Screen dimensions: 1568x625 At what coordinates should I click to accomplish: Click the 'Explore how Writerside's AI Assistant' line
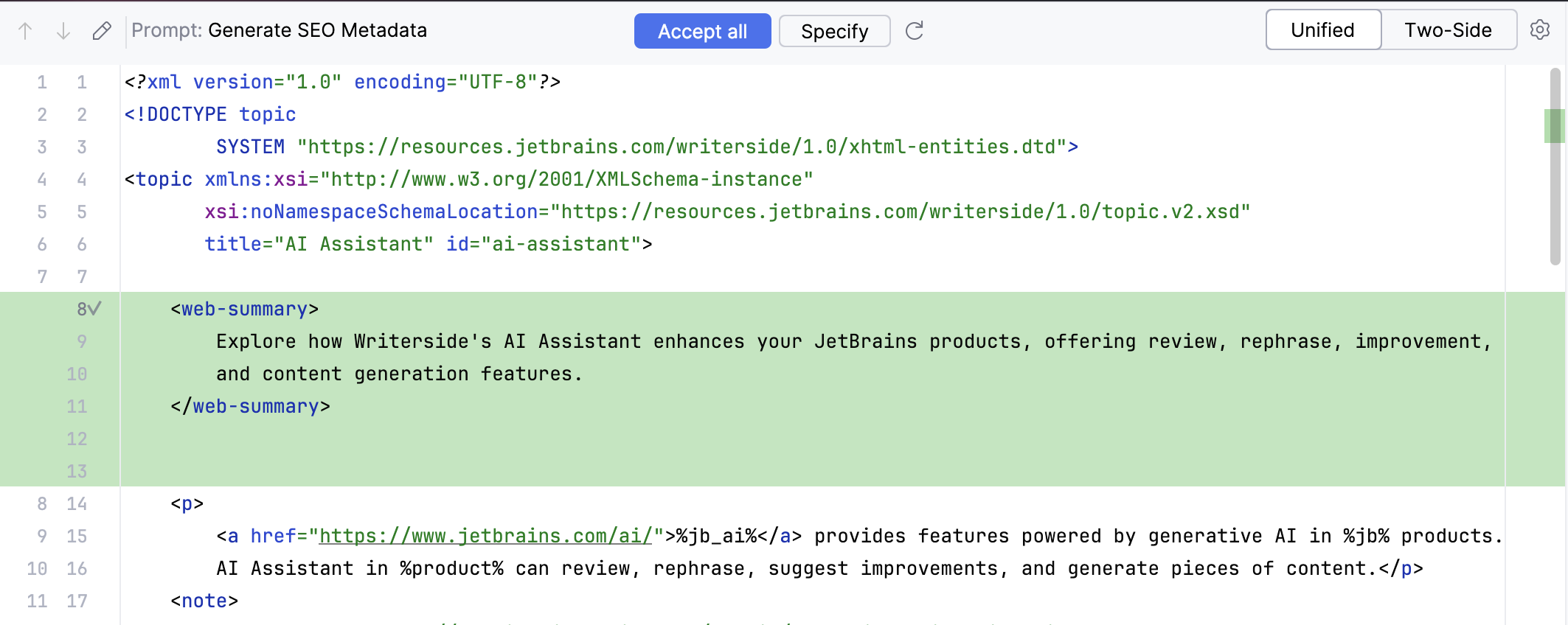tap(854, 341)
